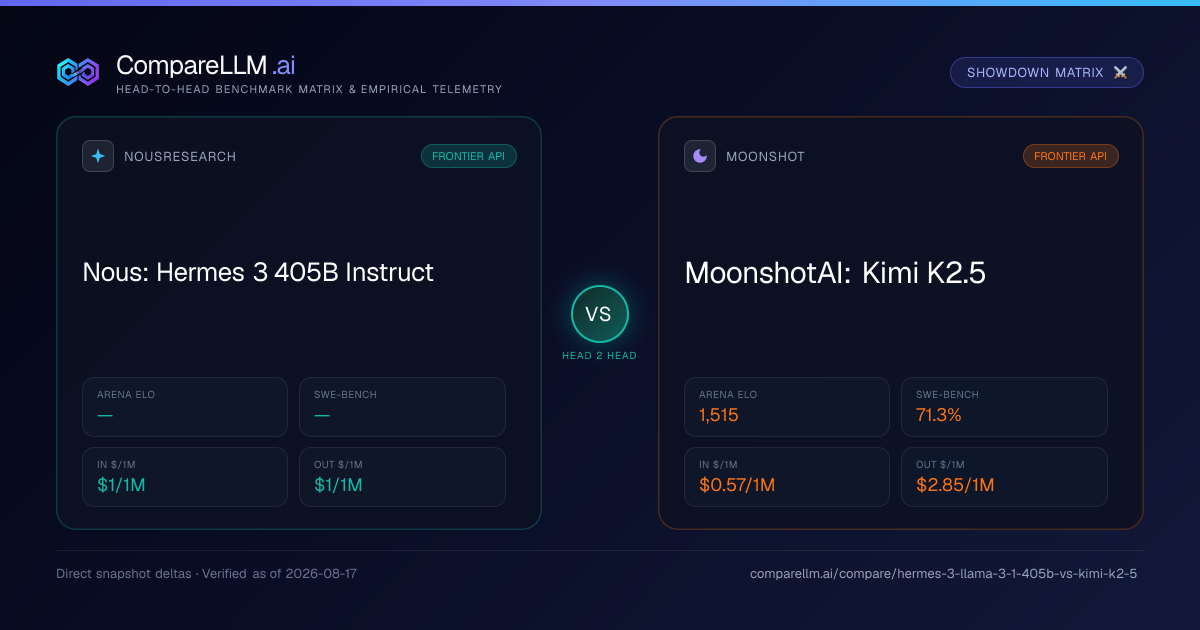
Task: Select the MoonshotAI: Kimi K2.5 title
Action: click(x=835, y=273)
